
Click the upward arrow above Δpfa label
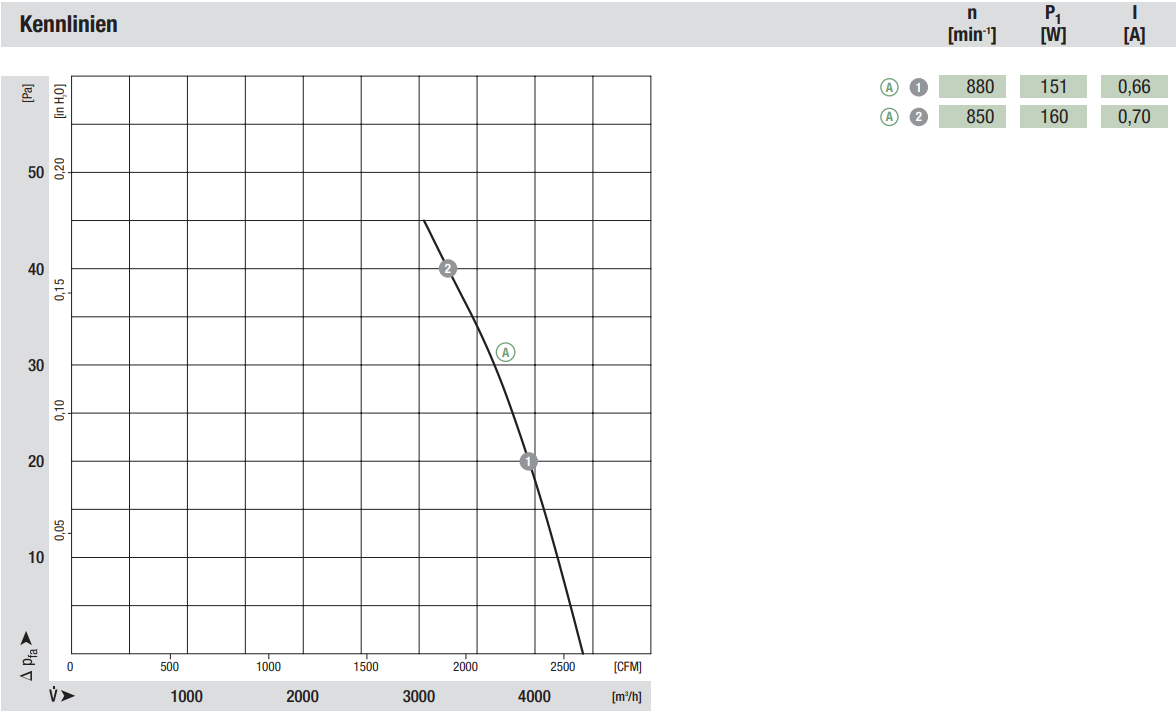[27, 638]
